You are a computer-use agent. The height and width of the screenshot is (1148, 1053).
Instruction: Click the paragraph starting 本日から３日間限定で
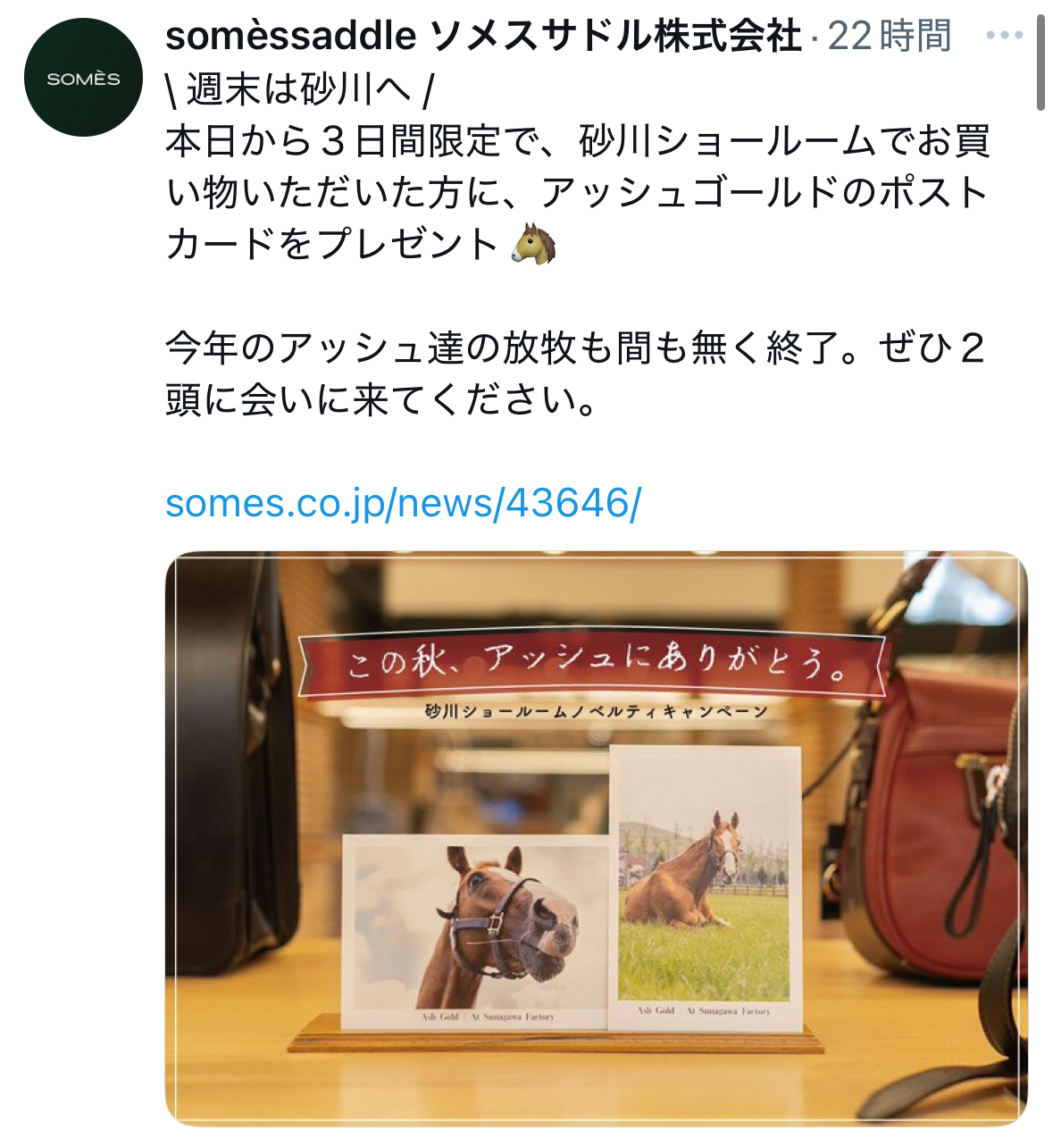577,192
